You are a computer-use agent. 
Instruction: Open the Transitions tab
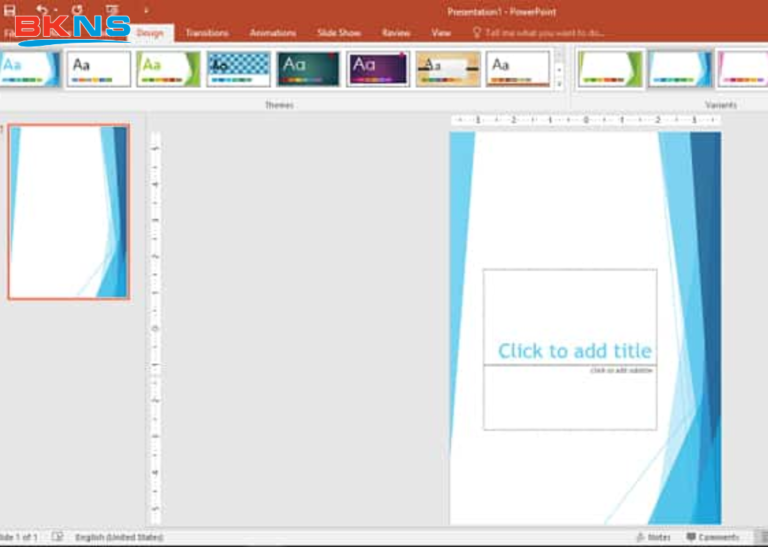(207, 33)
